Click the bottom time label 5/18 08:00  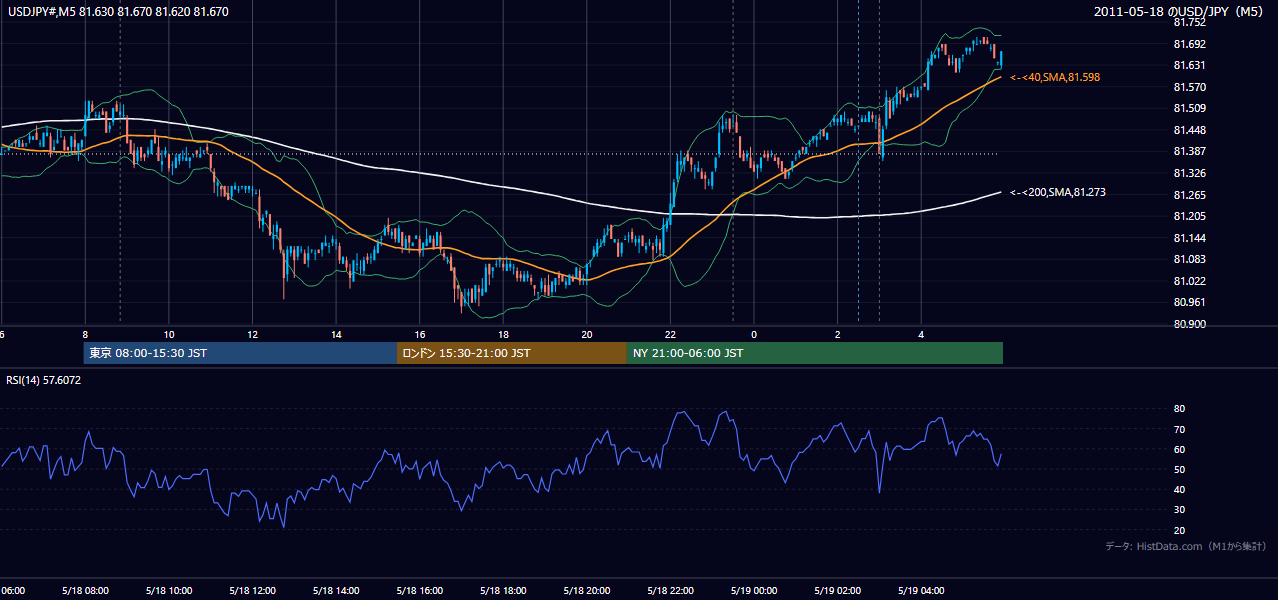coord(85,590)
